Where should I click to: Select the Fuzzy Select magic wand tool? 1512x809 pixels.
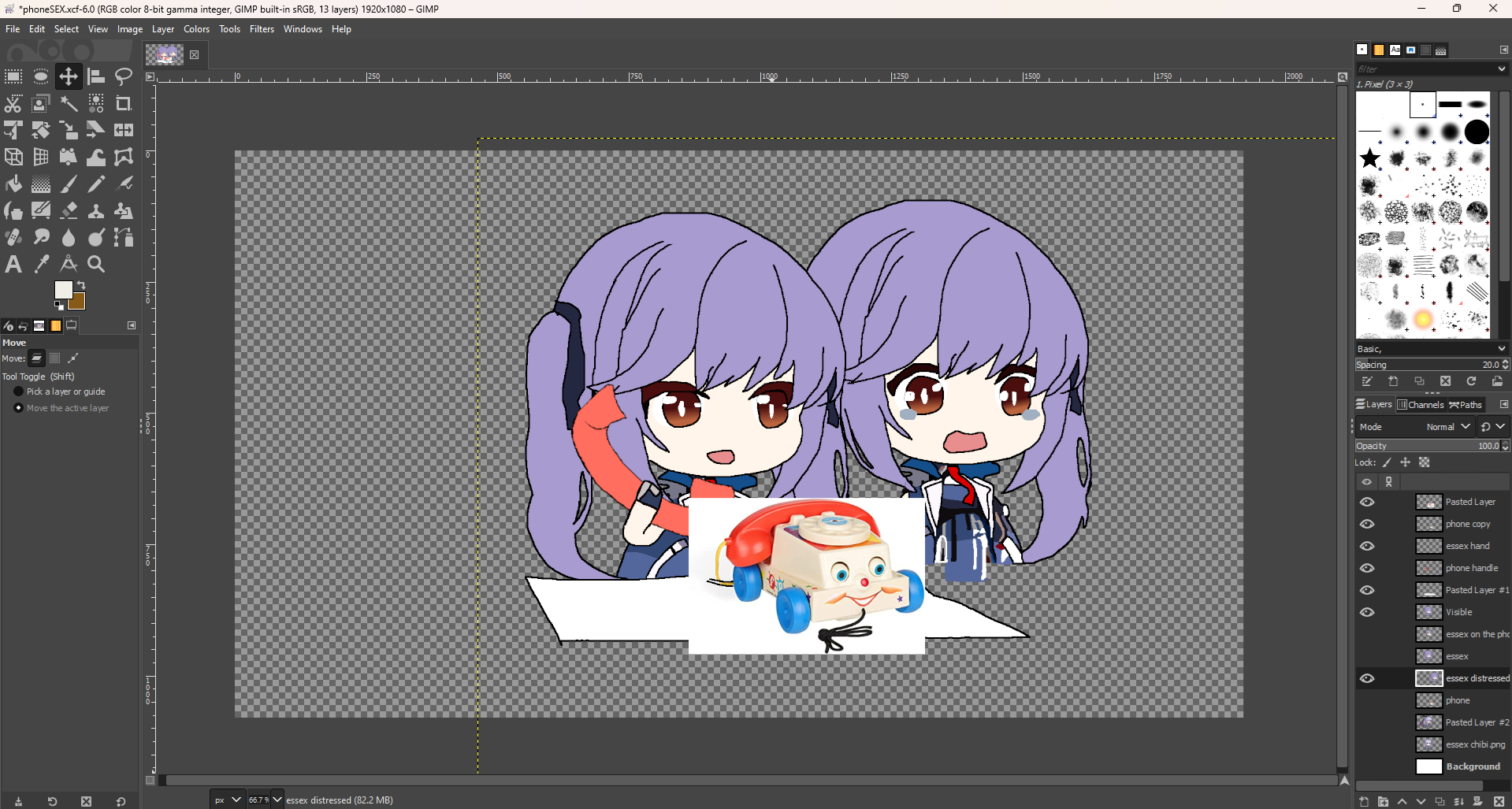tap(69, 103)
